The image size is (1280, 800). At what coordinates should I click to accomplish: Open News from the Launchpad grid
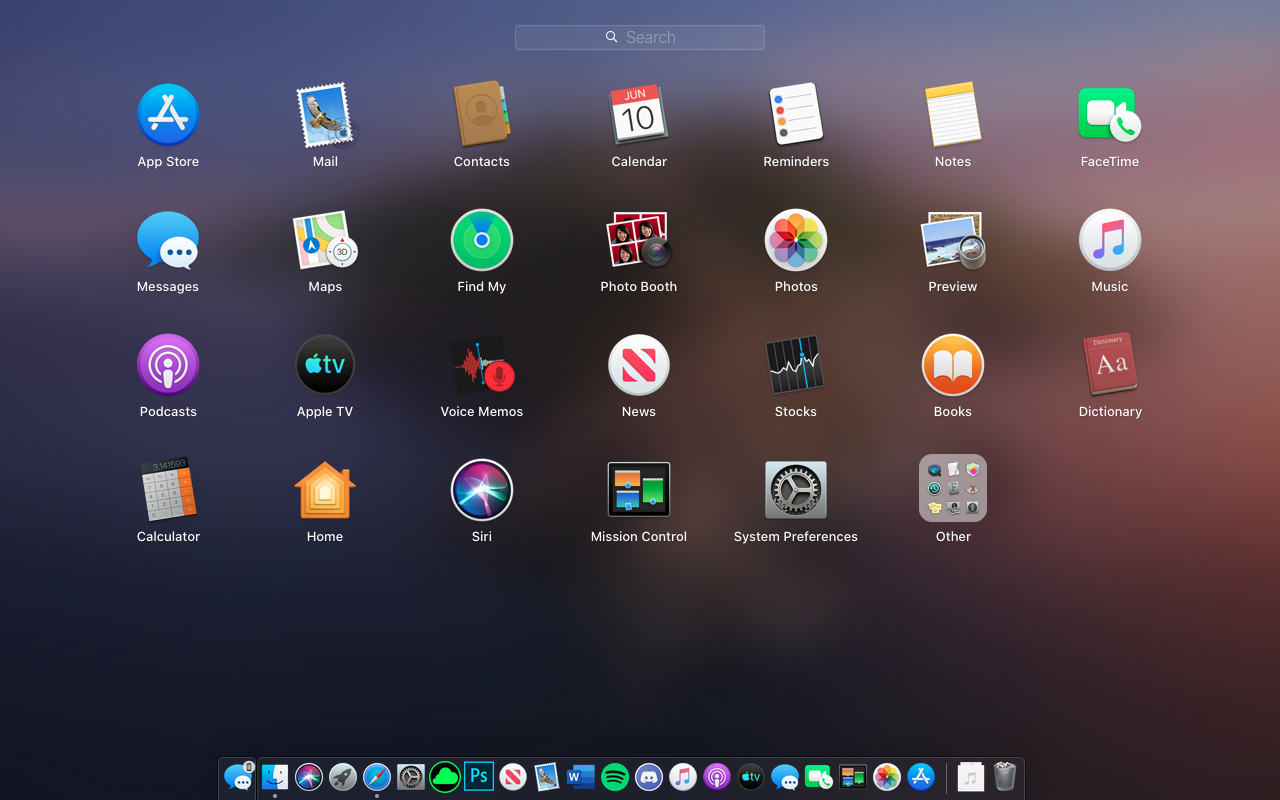click(x=639, y=365)
